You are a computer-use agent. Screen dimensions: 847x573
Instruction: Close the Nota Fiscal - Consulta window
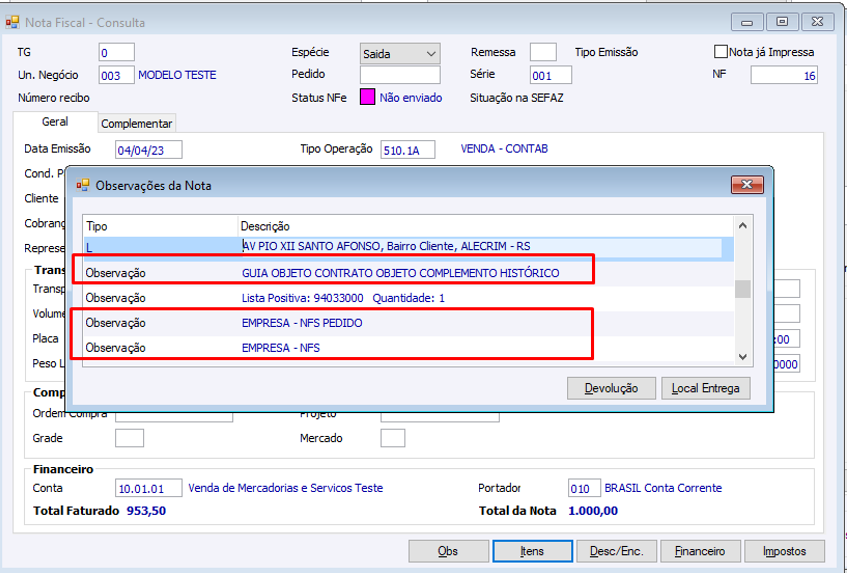817,22
